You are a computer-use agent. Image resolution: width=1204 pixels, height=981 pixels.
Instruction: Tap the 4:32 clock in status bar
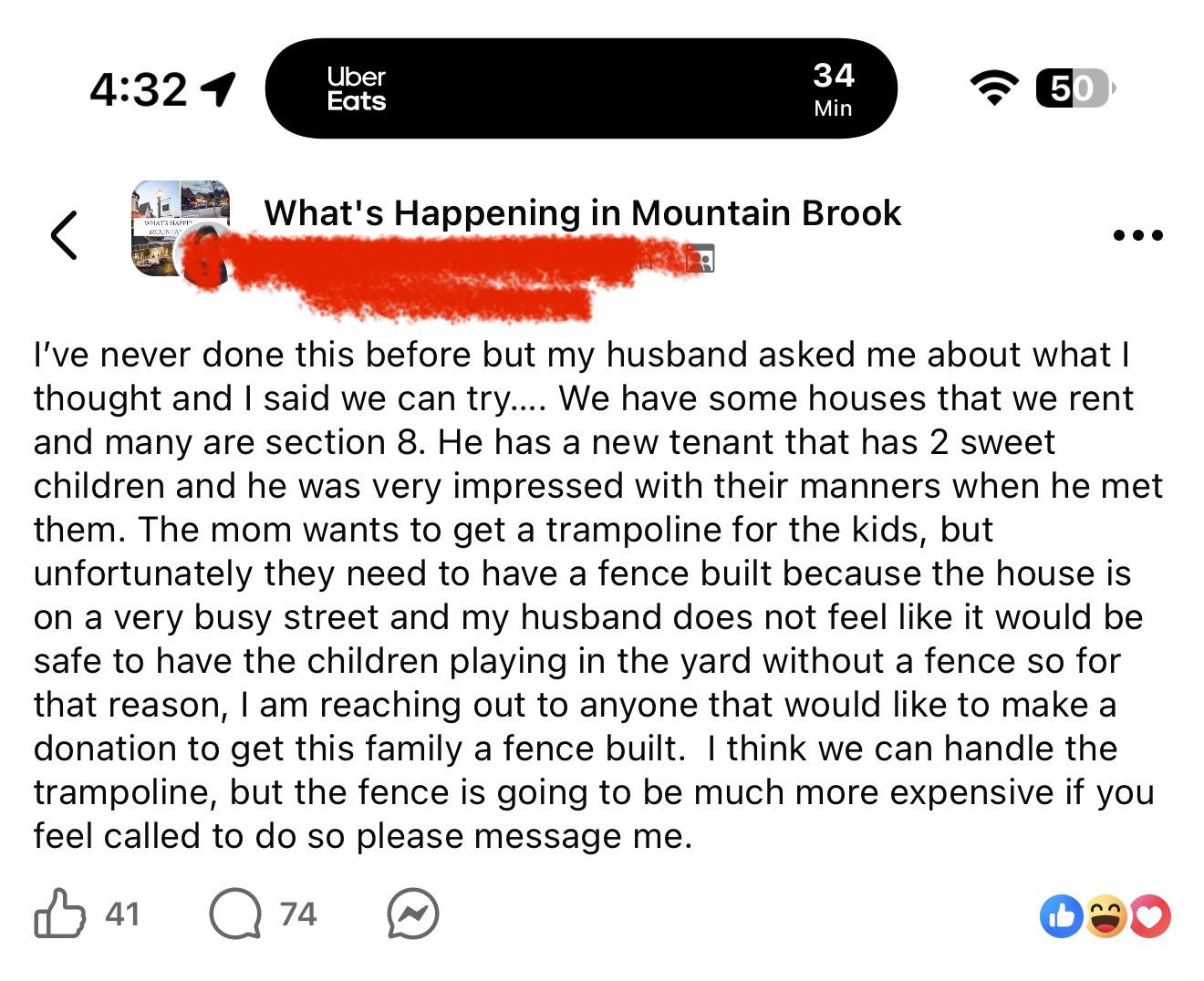tap(139, 89)
